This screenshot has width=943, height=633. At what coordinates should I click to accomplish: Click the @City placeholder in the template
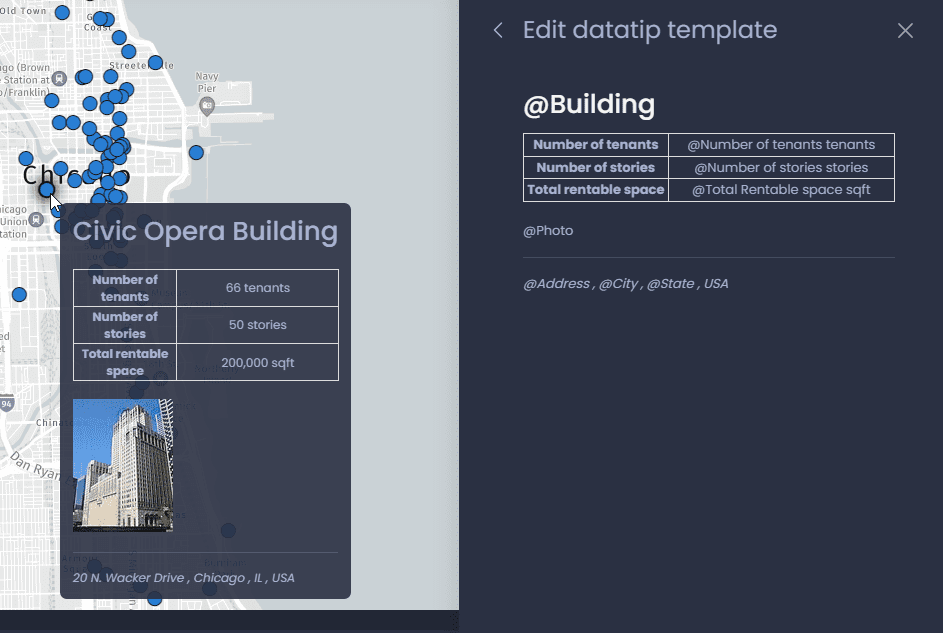point(618,284)
